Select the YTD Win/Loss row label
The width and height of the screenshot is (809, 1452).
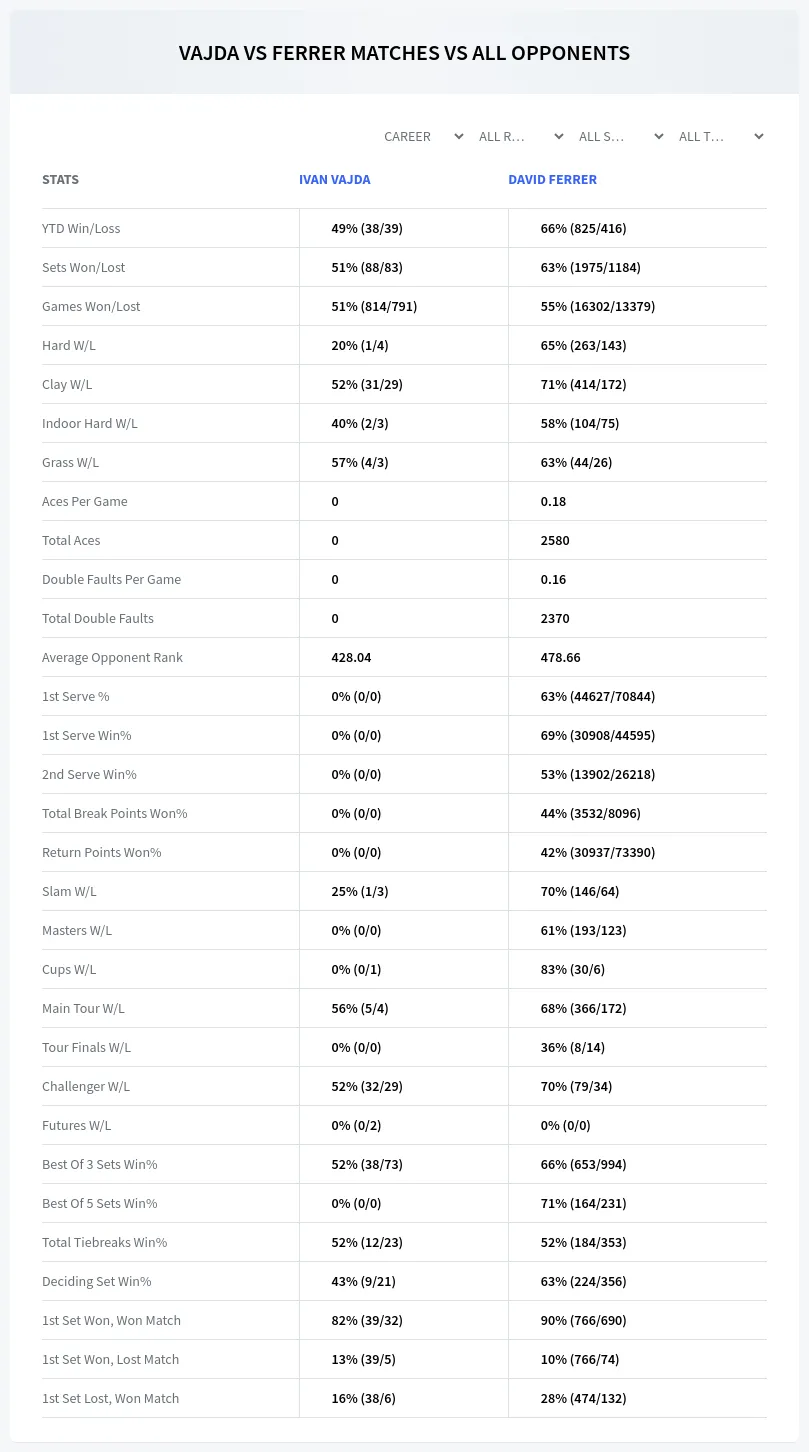(x=81, y=228)
